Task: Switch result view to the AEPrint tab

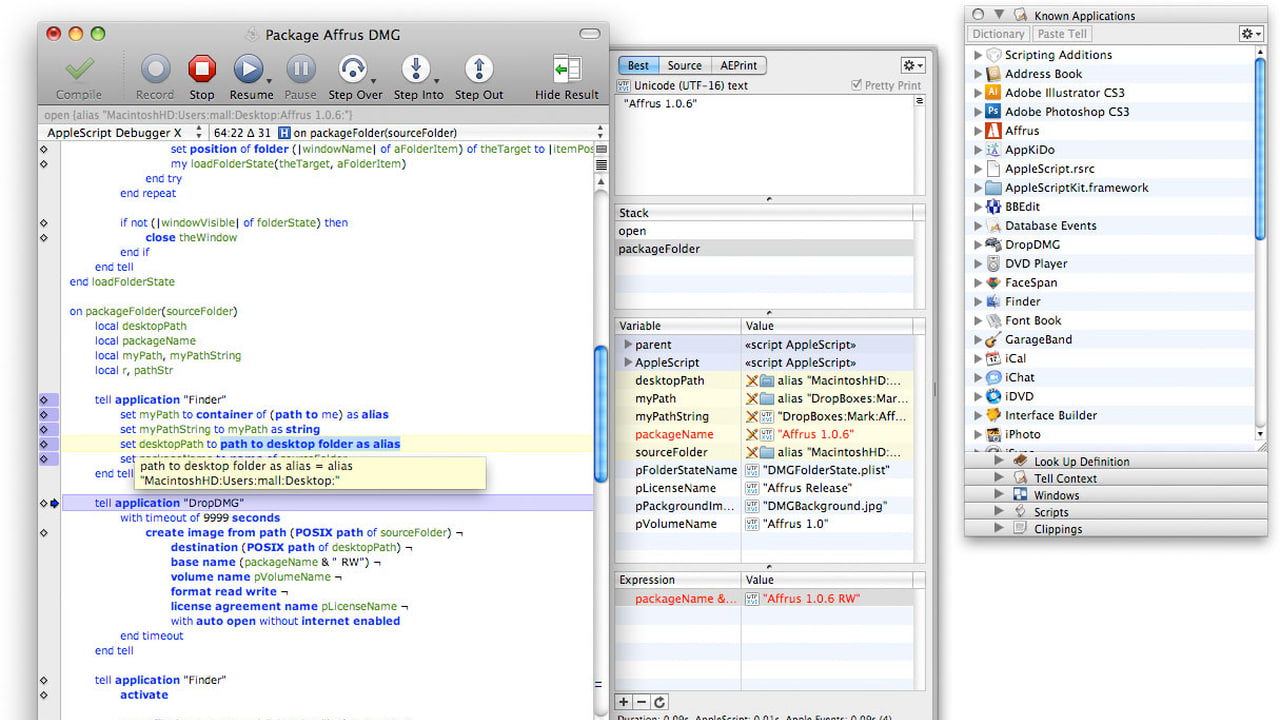Action: pos(739,66)
